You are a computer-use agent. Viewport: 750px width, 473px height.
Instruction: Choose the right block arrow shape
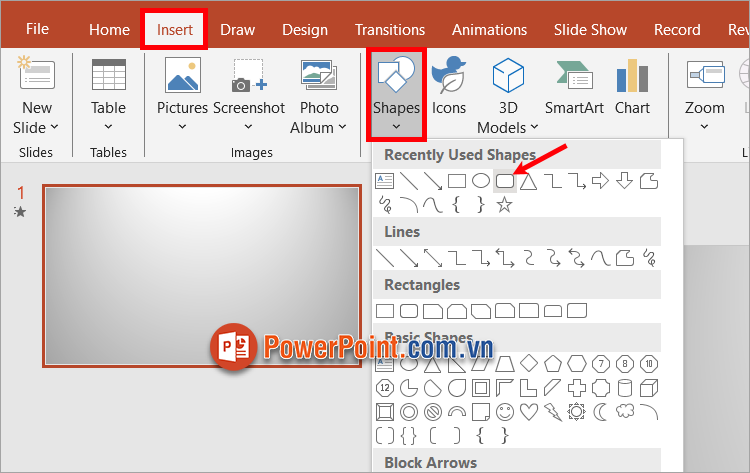click(x=600, y=181)
